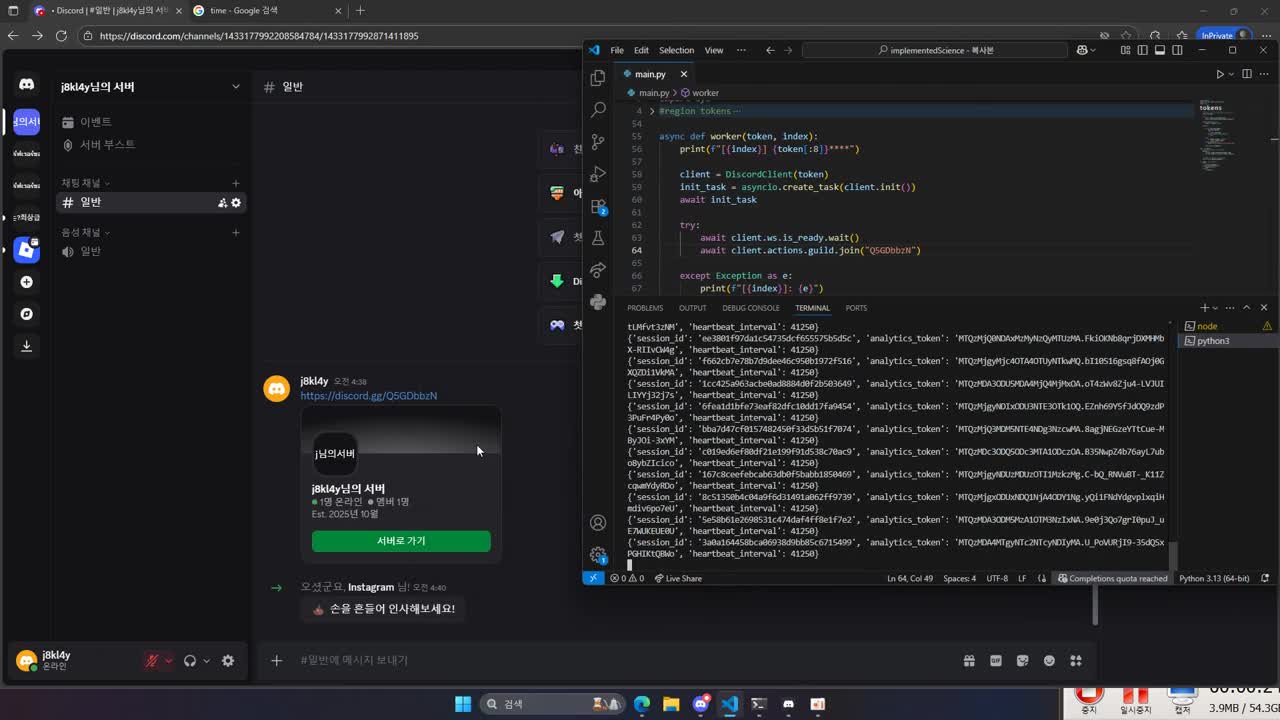This screenshot has height=720, width=1280.
Task: Add a server with plus icon
Action: point(27,282)
